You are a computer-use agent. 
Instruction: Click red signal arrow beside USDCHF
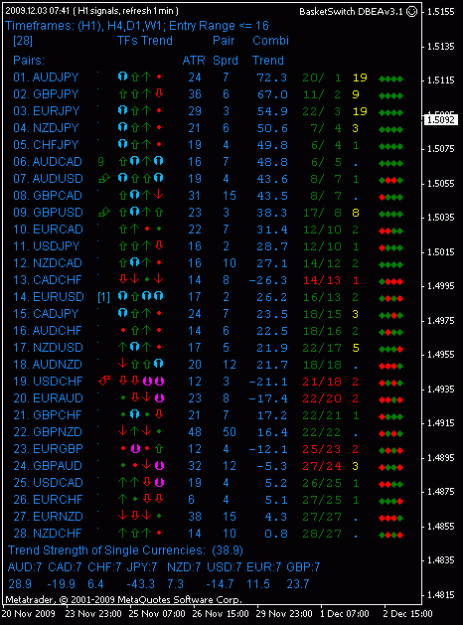[104, 381]
